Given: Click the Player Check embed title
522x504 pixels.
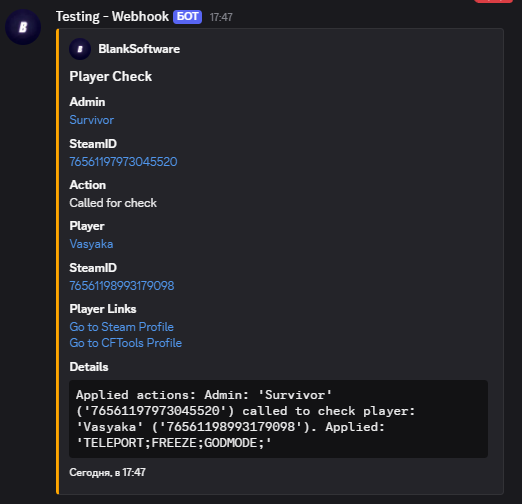Looking at the screenshot, I should 111,77.
